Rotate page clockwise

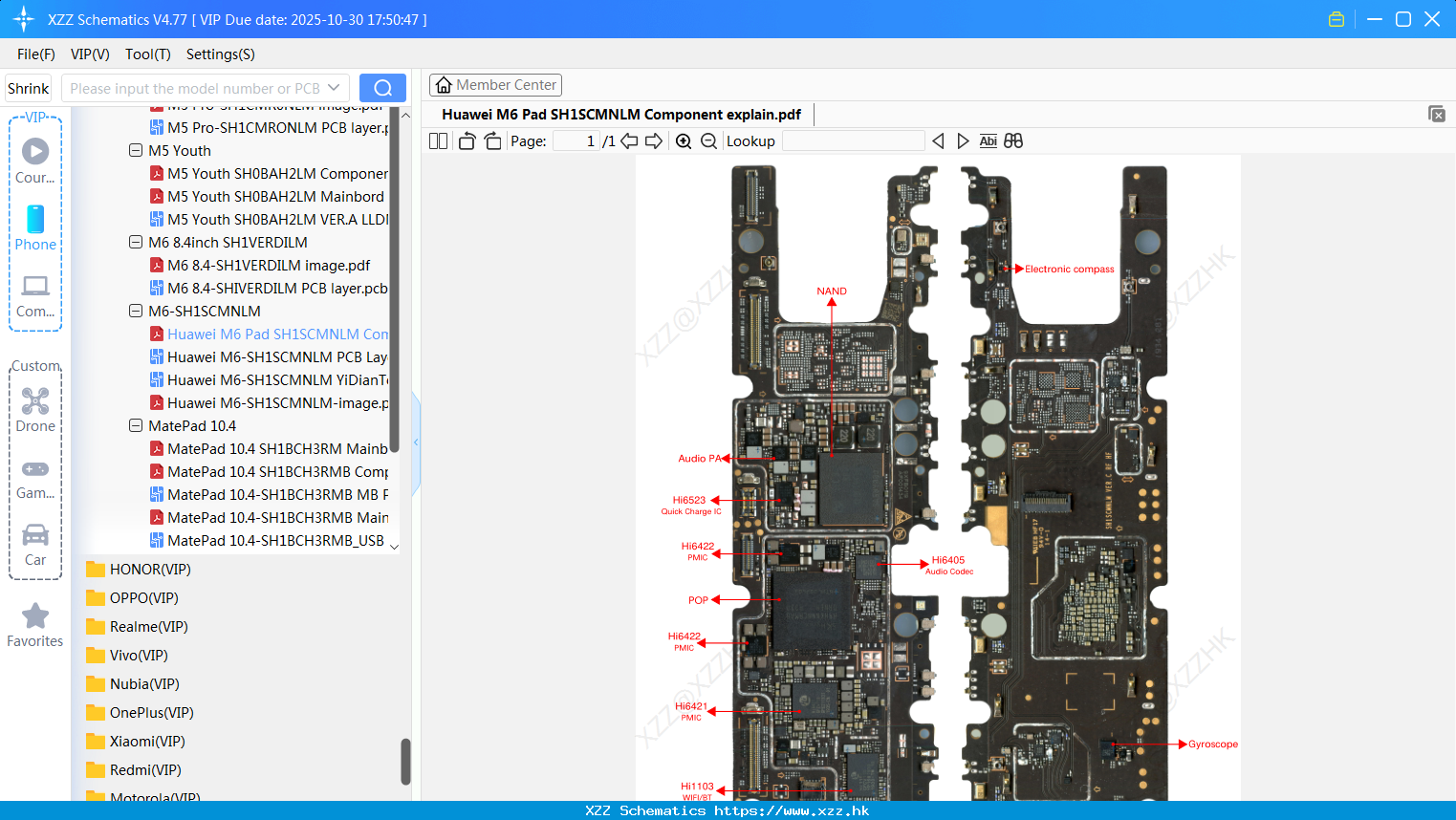492,141
